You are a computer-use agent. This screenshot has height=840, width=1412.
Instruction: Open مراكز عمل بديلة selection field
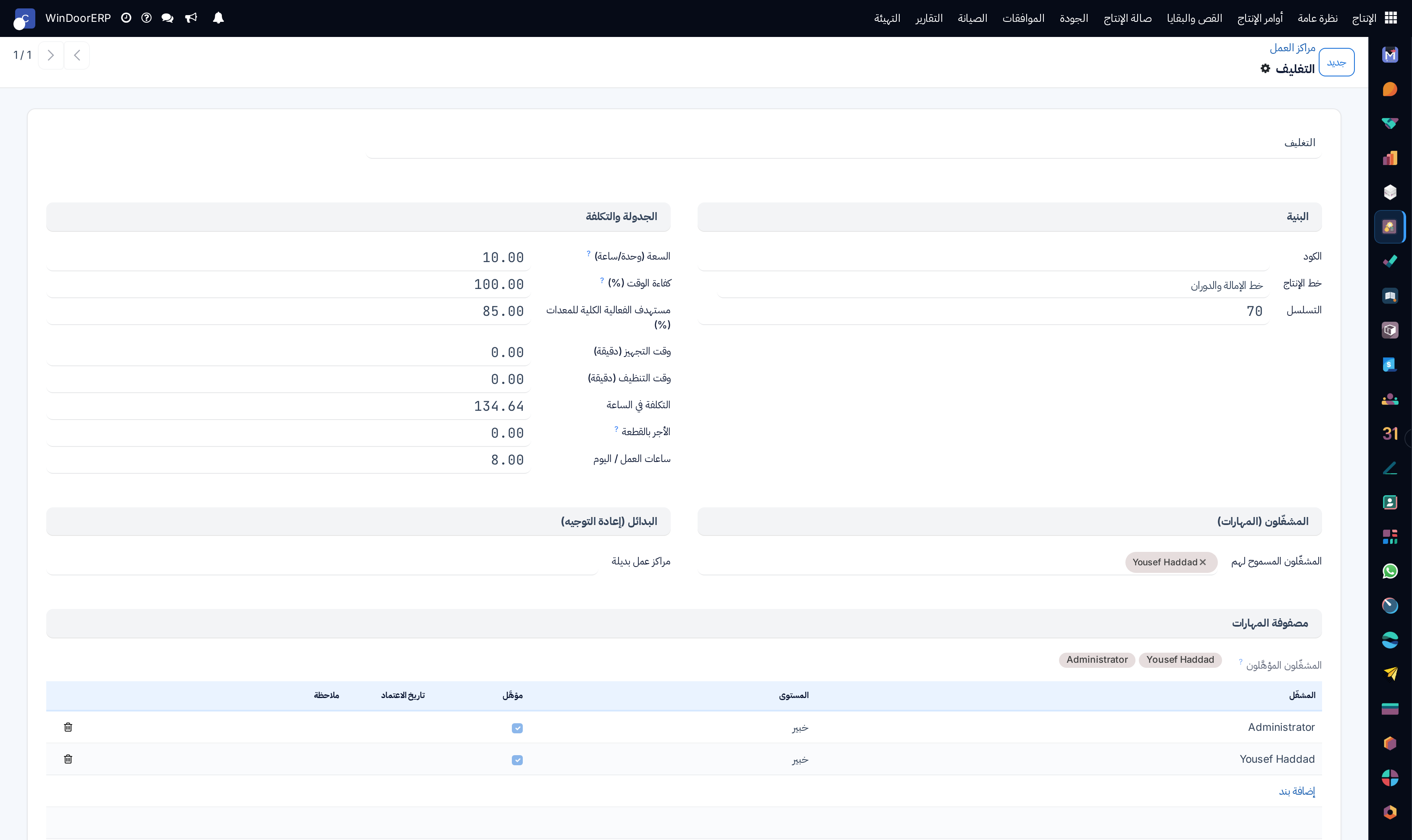coord(322,562)
